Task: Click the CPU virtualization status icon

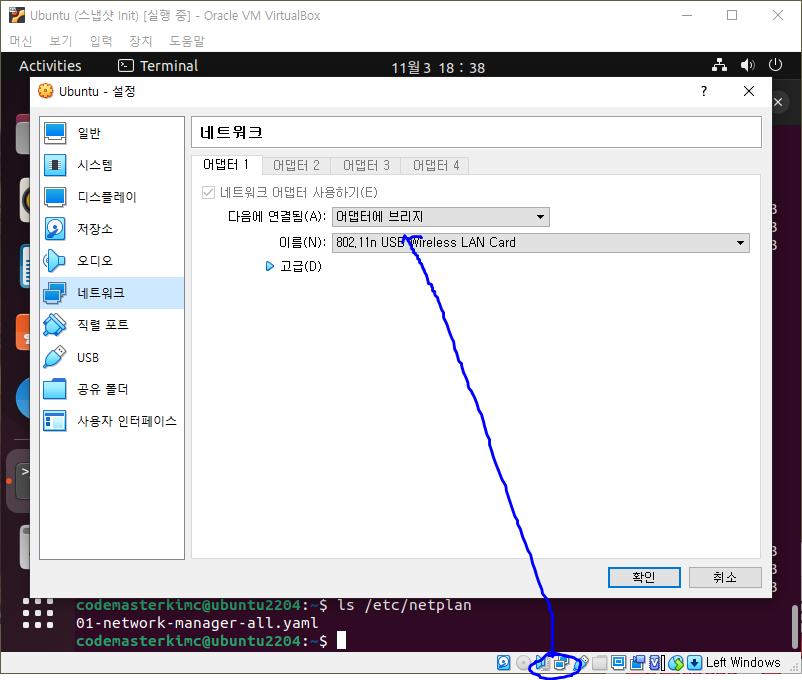Action: [655, 663]
